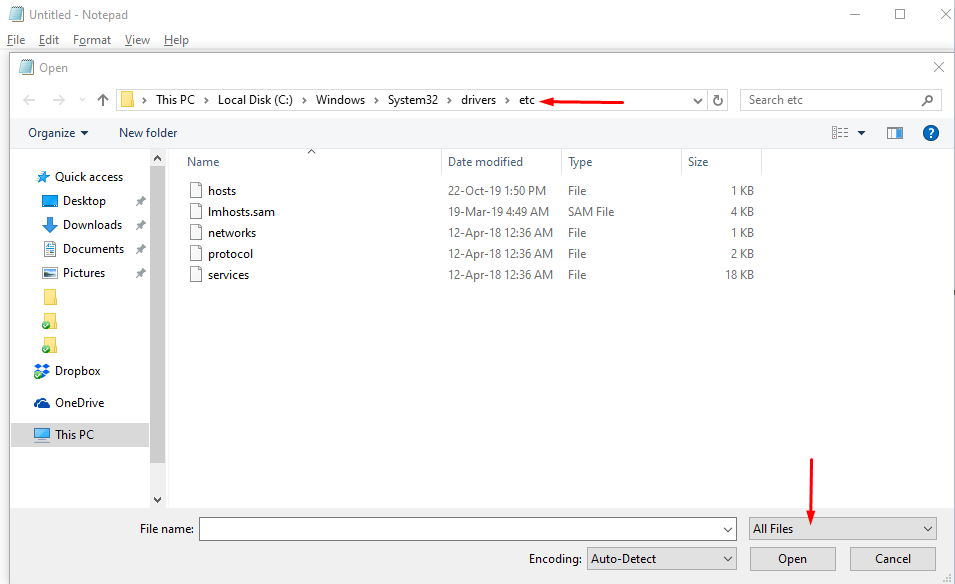955x584 pixels.
Task: Open the Organize dropdown menu
Action: (57, 132)
